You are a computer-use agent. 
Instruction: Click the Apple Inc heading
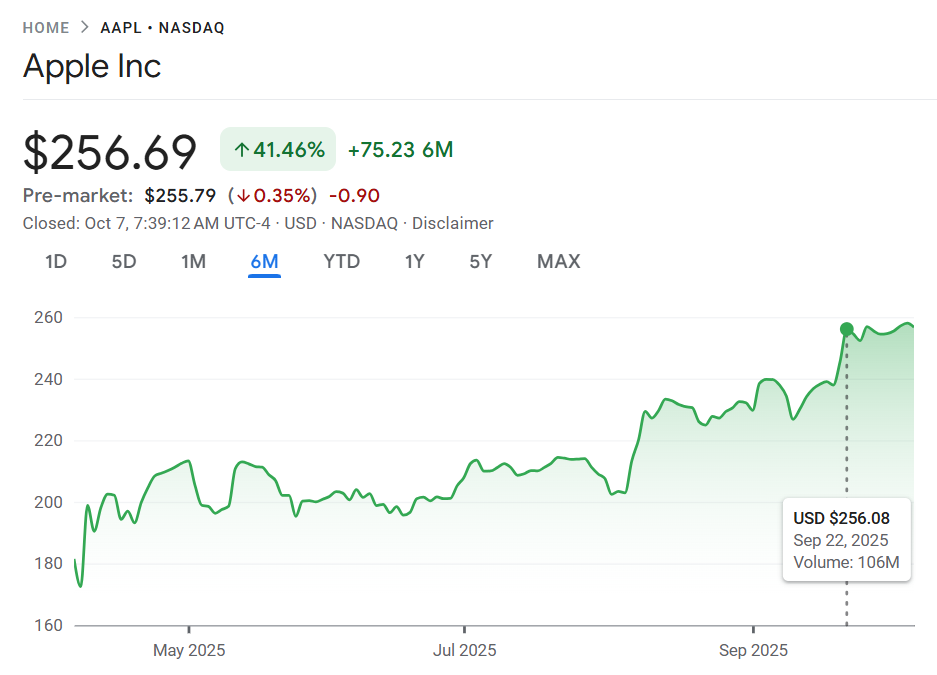pyautogui.click(x=92, y=67)
